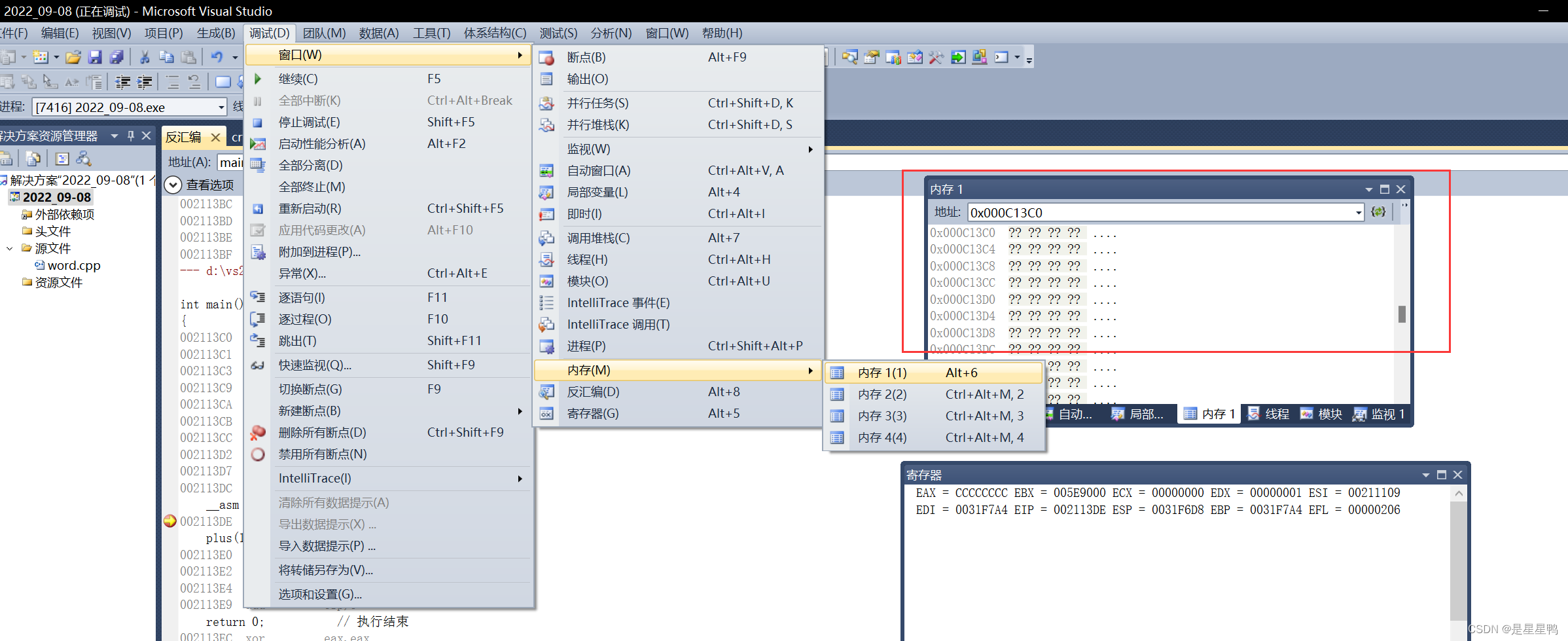Close the 反汇编 document tab
The image size is (1568, 641).
215,137
